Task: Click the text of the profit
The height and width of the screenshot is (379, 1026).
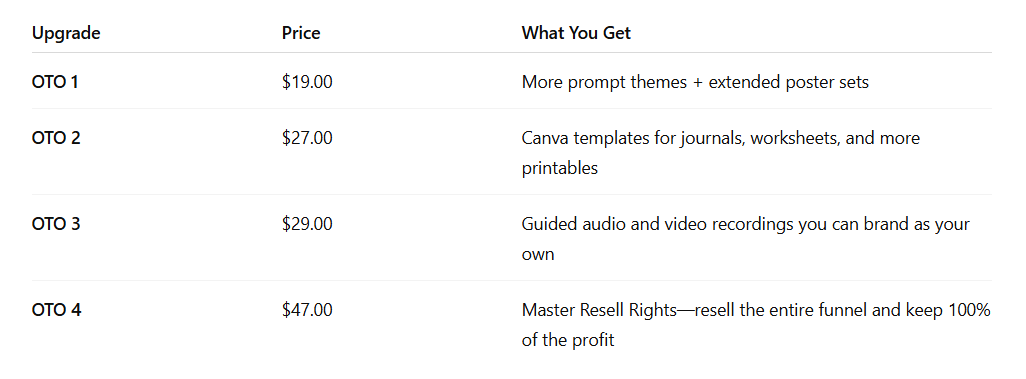Action: 568,340
